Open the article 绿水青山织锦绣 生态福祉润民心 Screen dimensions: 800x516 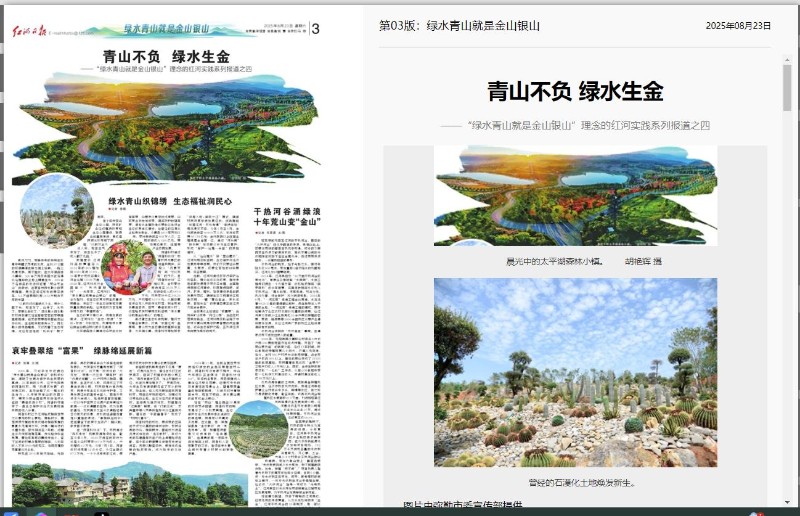[176, 201]
